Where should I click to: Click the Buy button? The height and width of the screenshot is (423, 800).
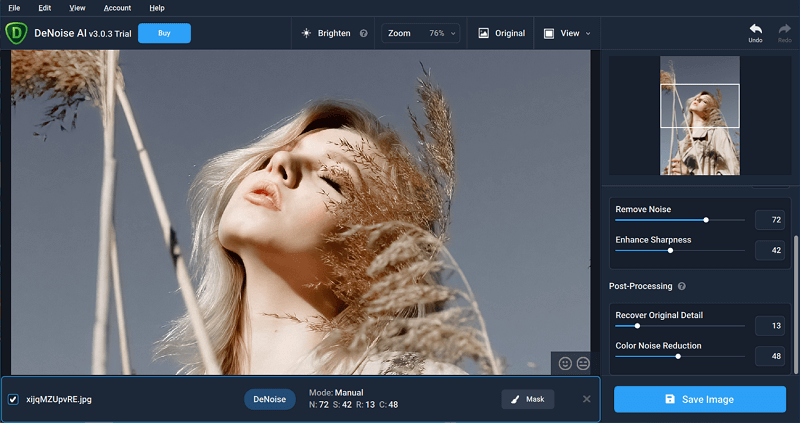tap(164, 33)
